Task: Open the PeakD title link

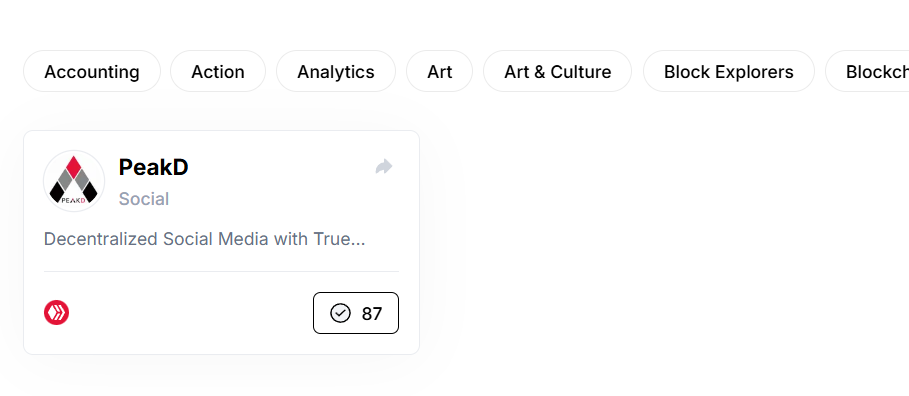Action: [153, 168]
